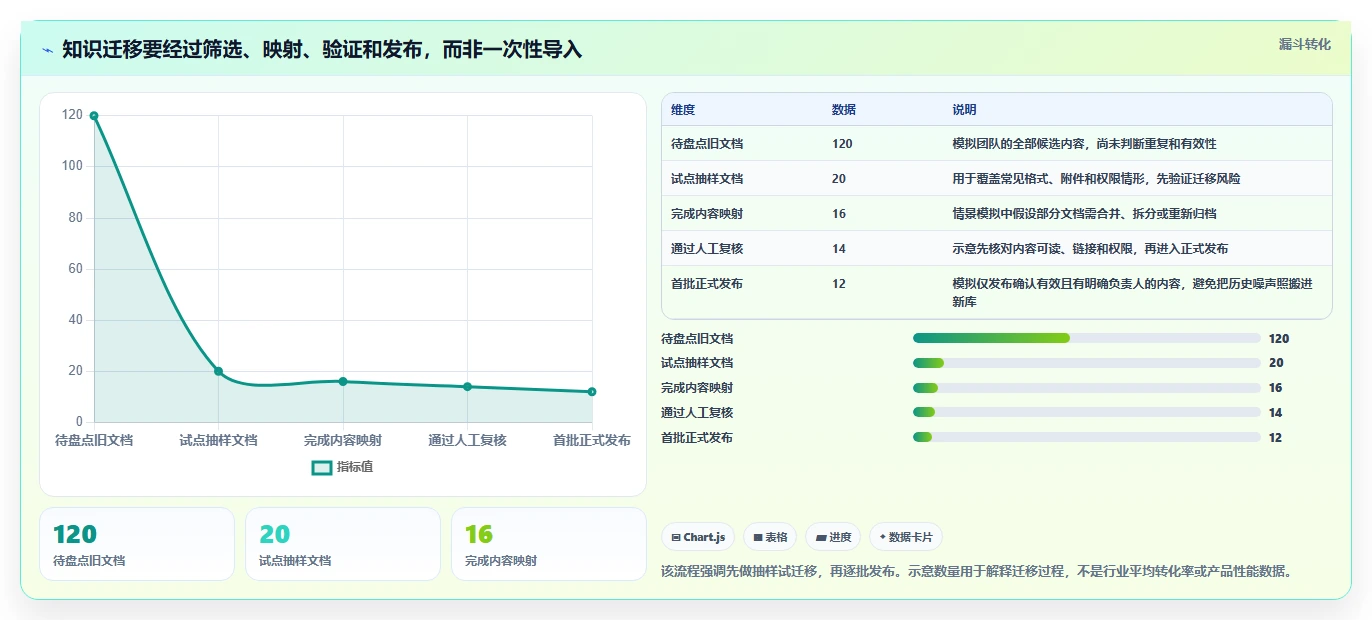Select the 通过人工复核 data point on the line
Screen dimensions: 1372x620
(x=467, y=386)
